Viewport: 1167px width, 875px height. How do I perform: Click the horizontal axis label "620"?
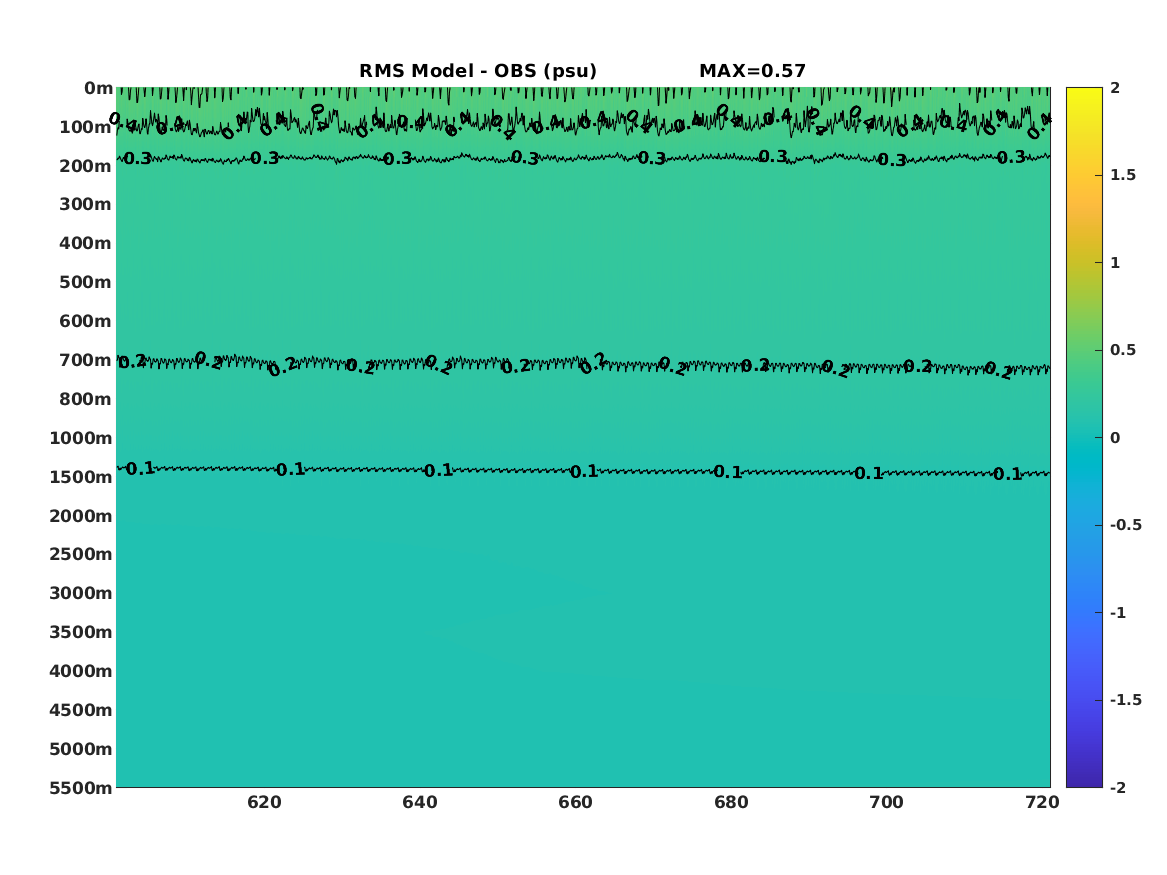click(264, 803)
